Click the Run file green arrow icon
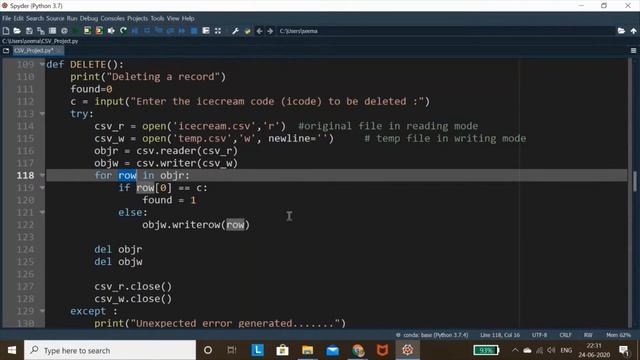 [76, 31]
